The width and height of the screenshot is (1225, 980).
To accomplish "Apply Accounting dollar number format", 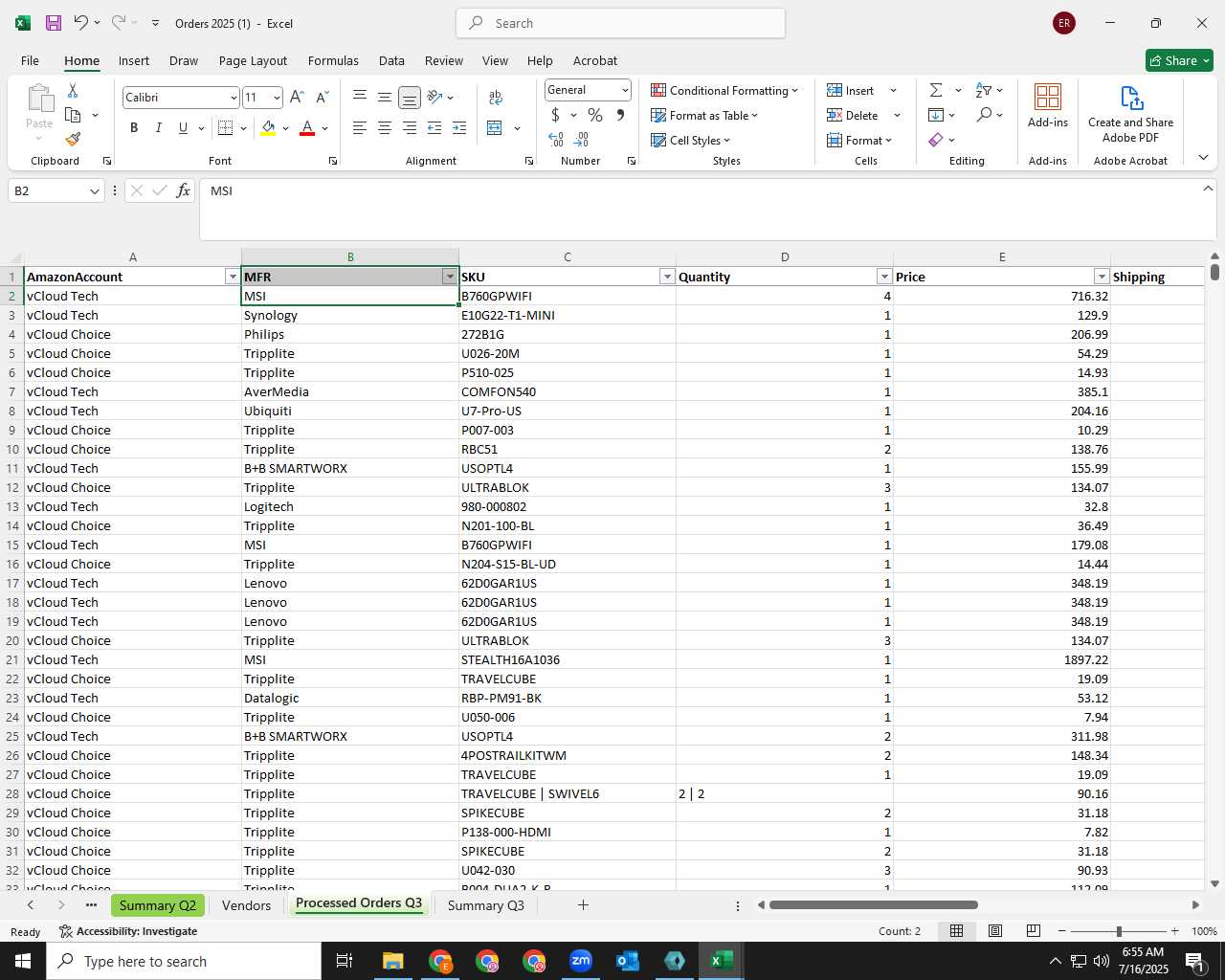I will pyautogui.click(x=555, y=115).
